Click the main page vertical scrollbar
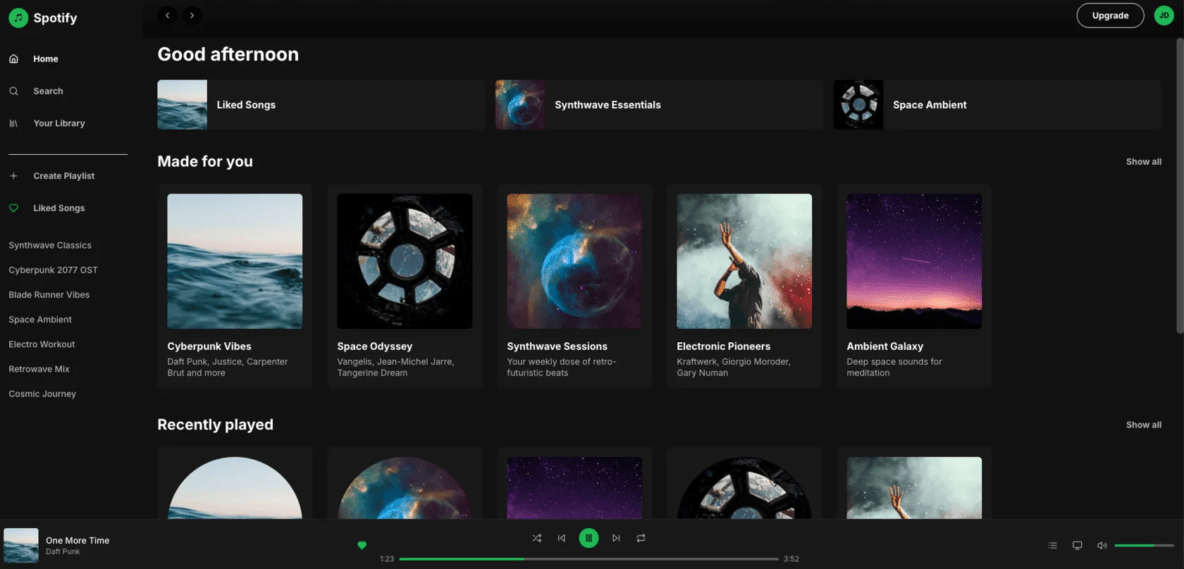This screenshot has width=1184, height=569. point(1179,185)
